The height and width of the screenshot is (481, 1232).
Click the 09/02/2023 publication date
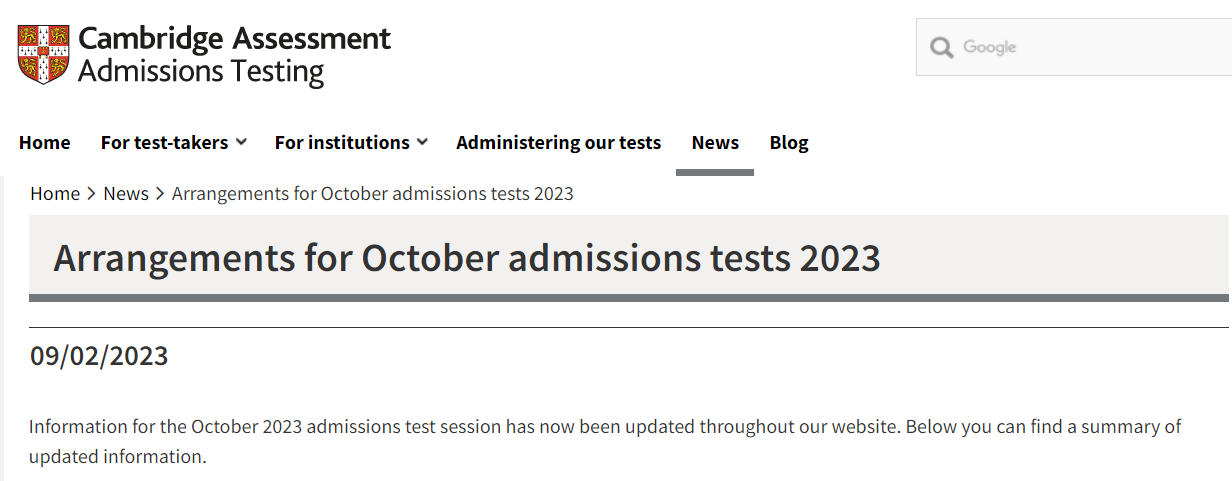point(99,356)
